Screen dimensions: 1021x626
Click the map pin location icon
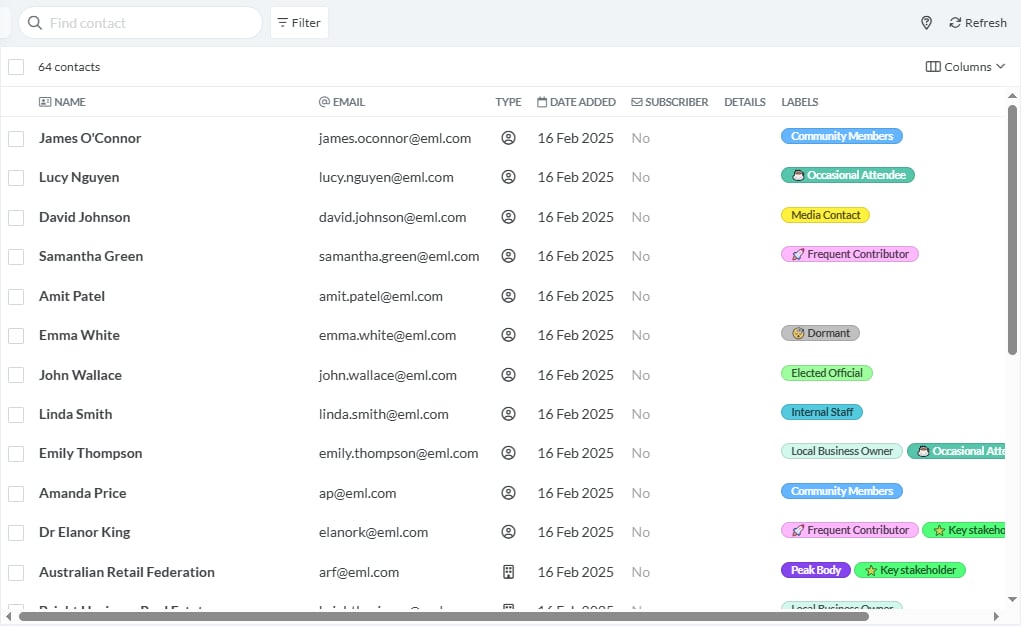(926, 23)
